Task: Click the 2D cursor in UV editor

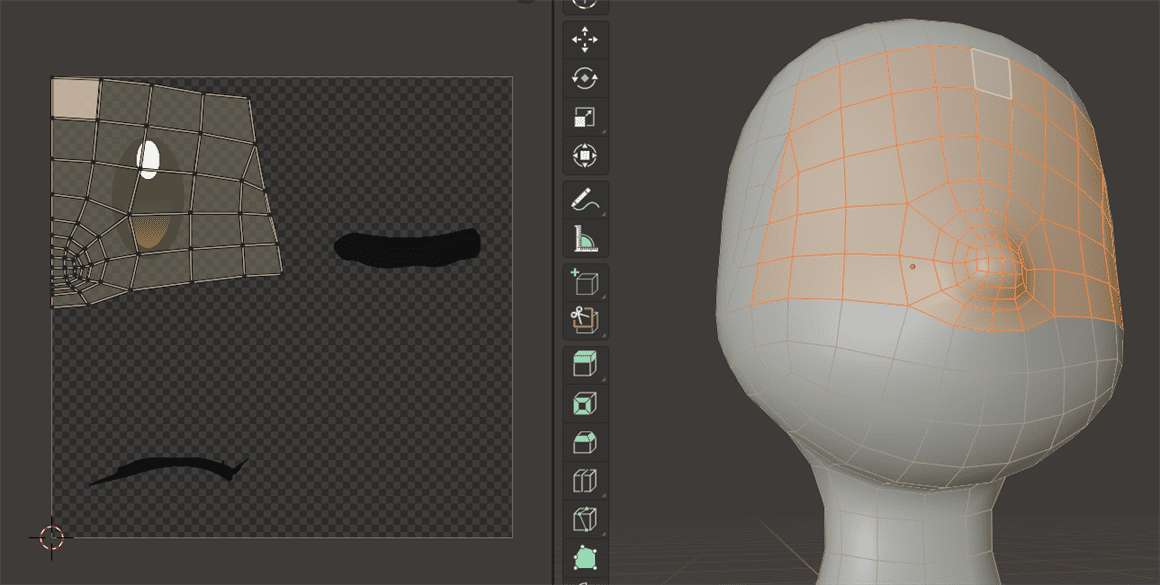Action: pyautogui.click(x=51, y=538)
